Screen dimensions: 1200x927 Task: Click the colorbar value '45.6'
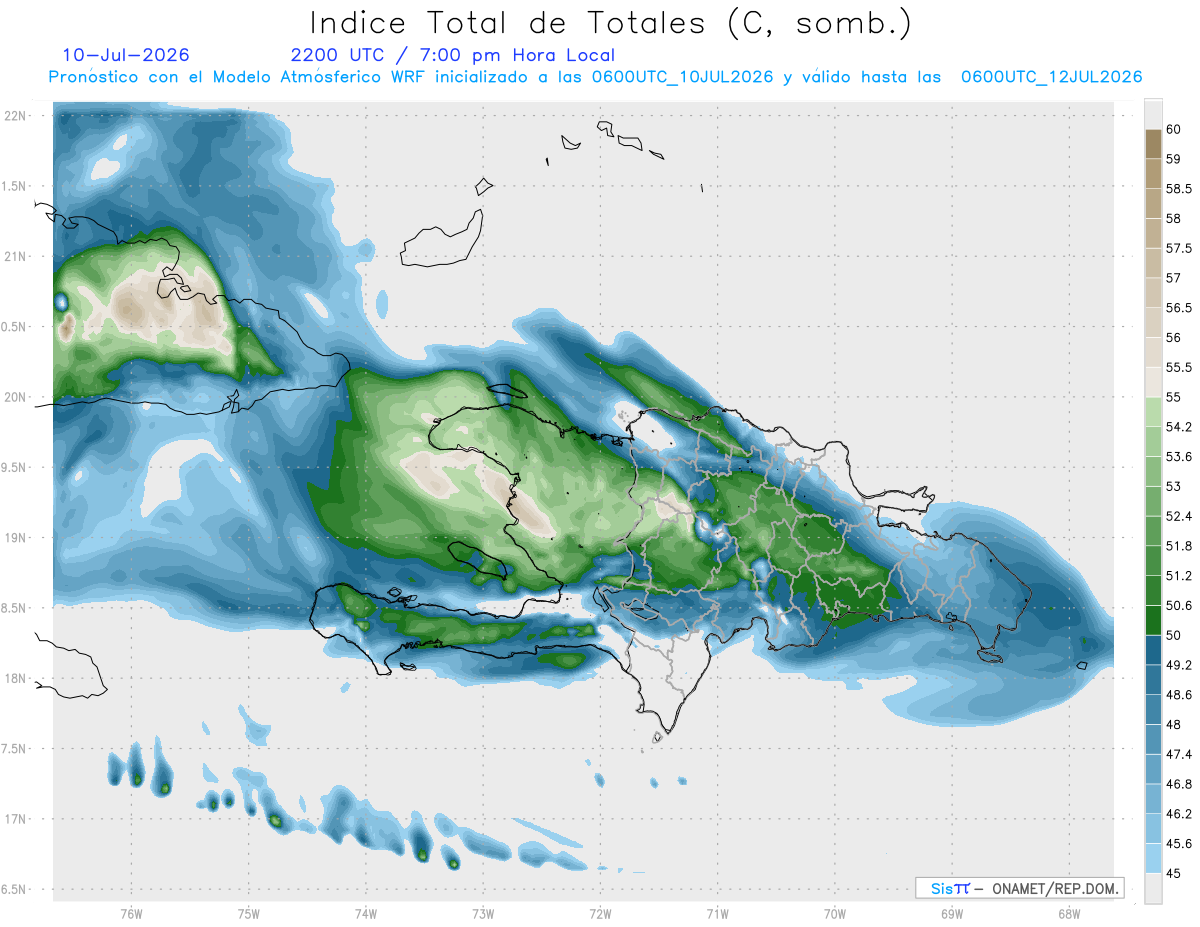pos(1179,843)
